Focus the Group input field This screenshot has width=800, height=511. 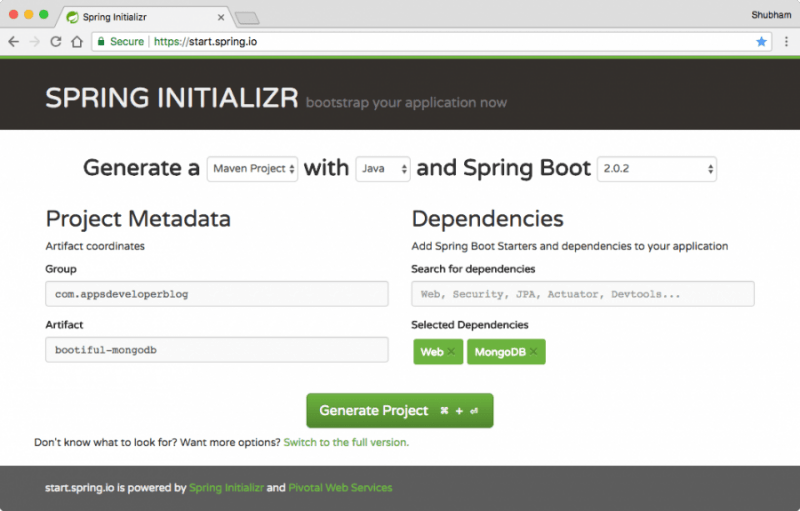[217, 294]
